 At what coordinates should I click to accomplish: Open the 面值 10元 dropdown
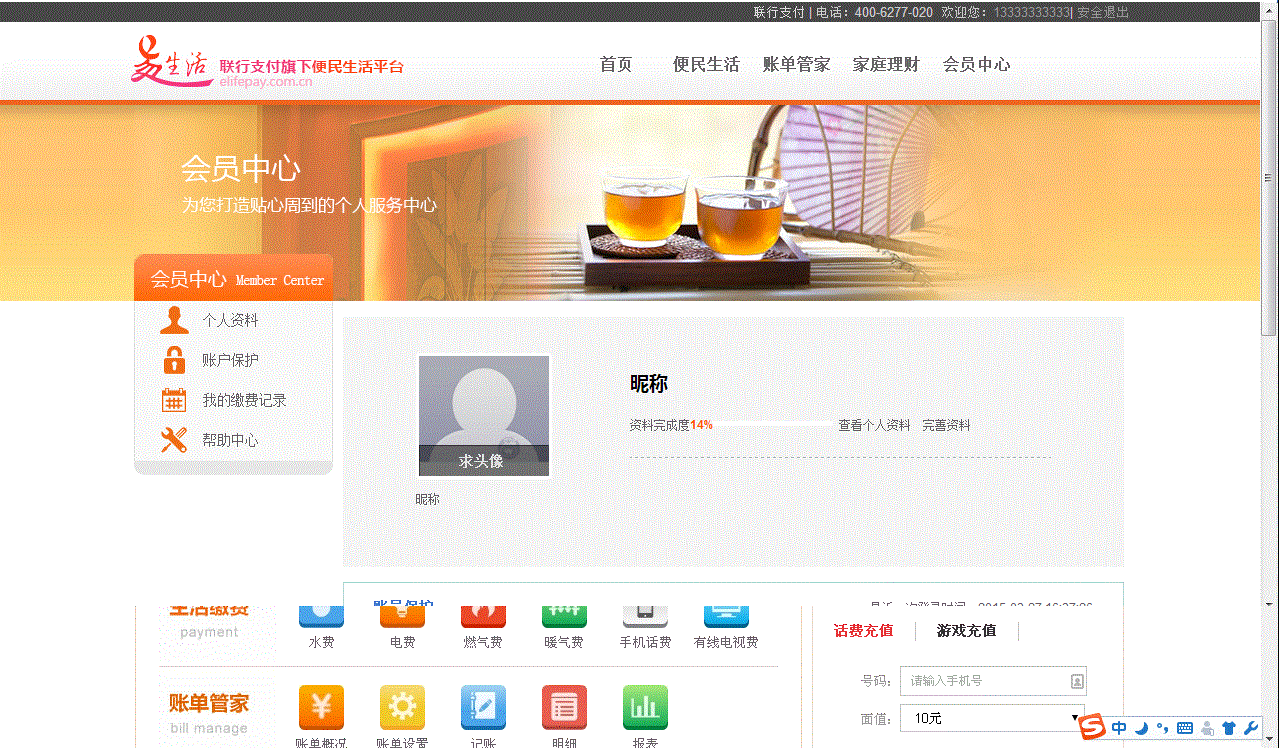993,718
